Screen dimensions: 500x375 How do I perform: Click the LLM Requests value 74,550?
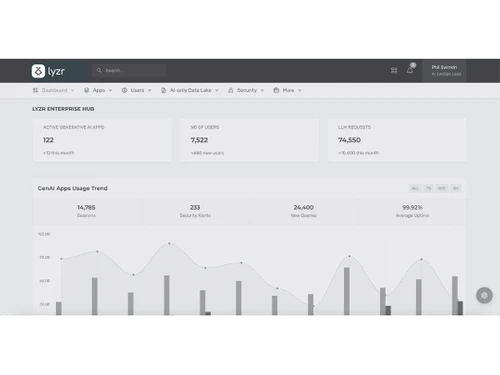tap(349, 140)
